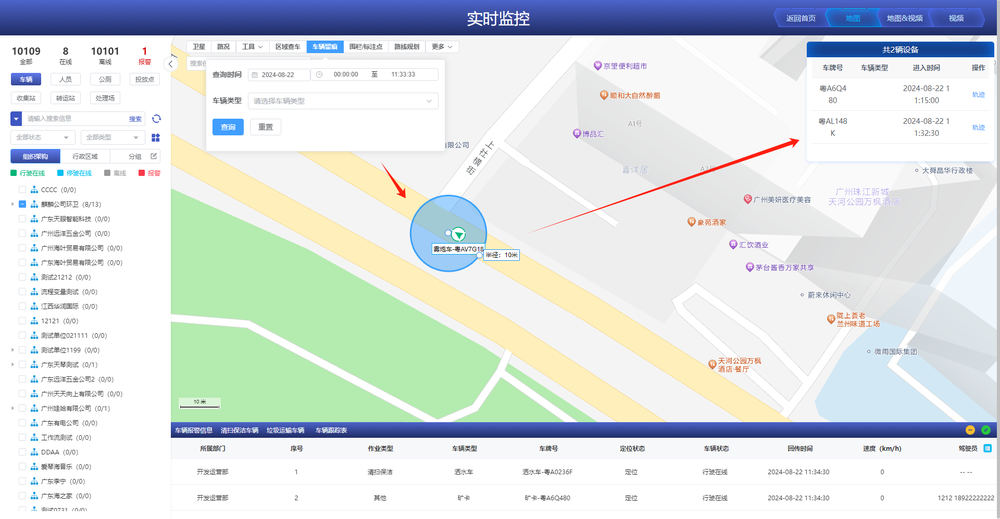Open the 全部类型 type dropdown

[113, 138]
